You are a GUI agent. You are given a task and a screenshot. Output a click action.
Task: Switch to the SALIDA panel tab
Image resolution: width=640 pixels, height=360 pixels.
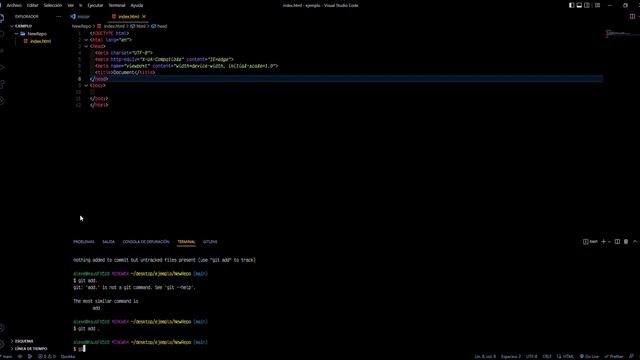[108, 242]
